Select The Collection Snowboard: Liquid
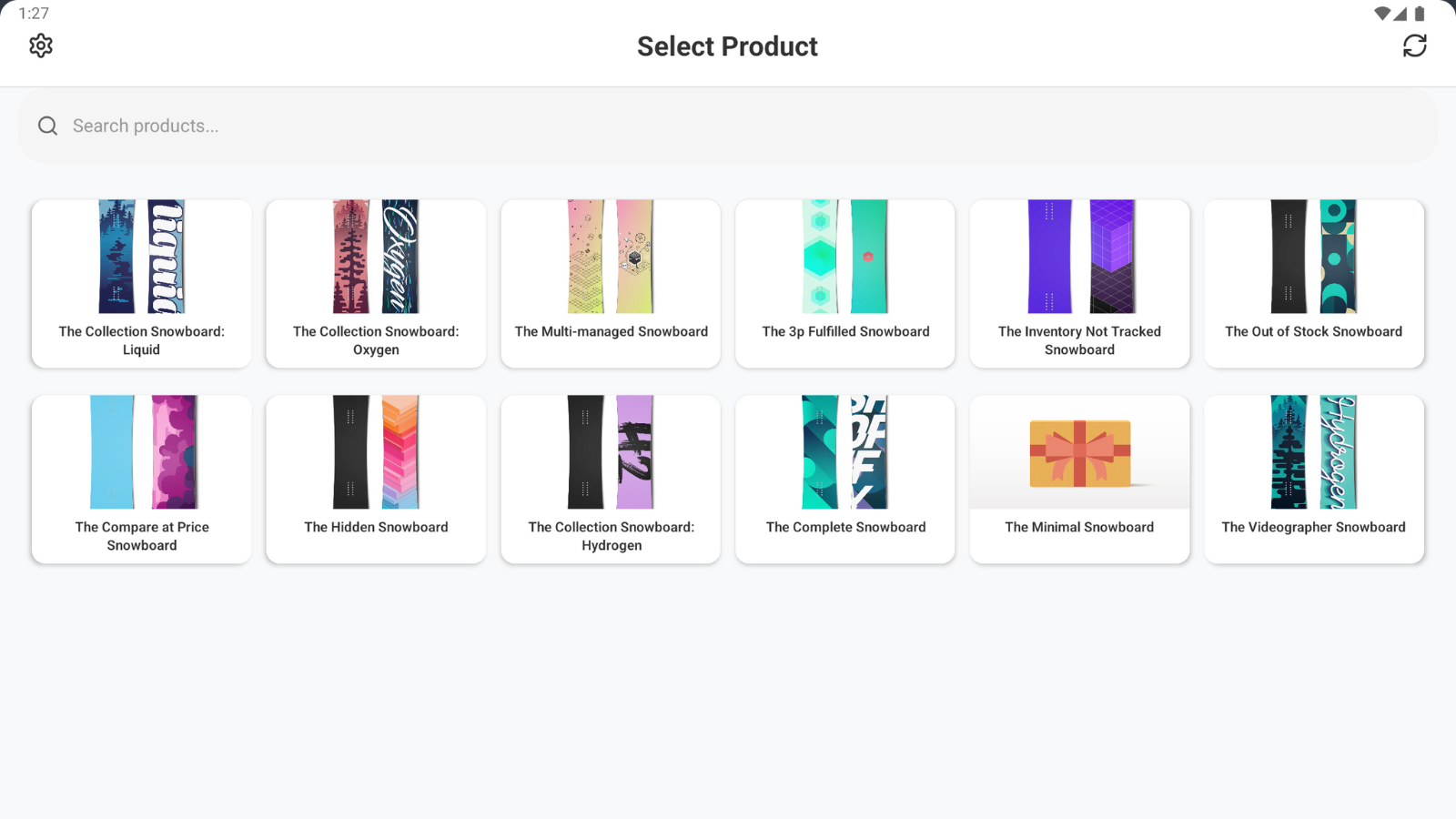Image resolution: width=1456 pixels, height=819 pixels. coord(142,284)
